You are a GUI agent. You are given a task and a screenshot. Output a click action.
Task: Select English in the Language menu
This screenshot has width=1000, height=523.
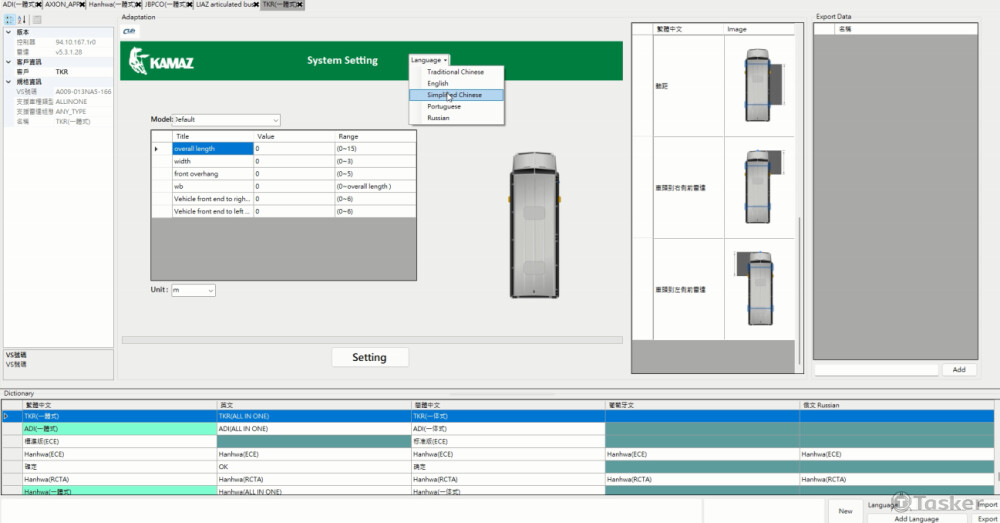tap(438, 83)
